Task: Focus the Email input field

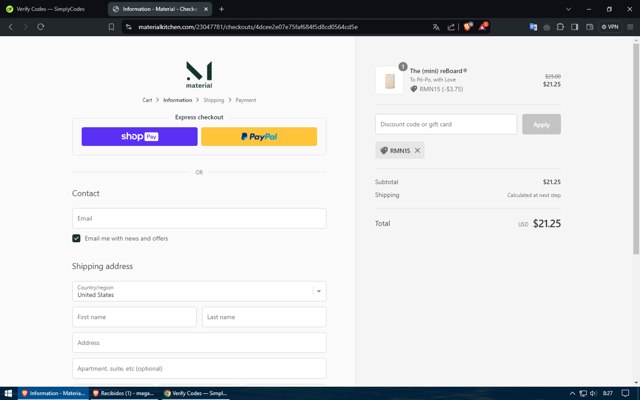Action: pos(199,218)
